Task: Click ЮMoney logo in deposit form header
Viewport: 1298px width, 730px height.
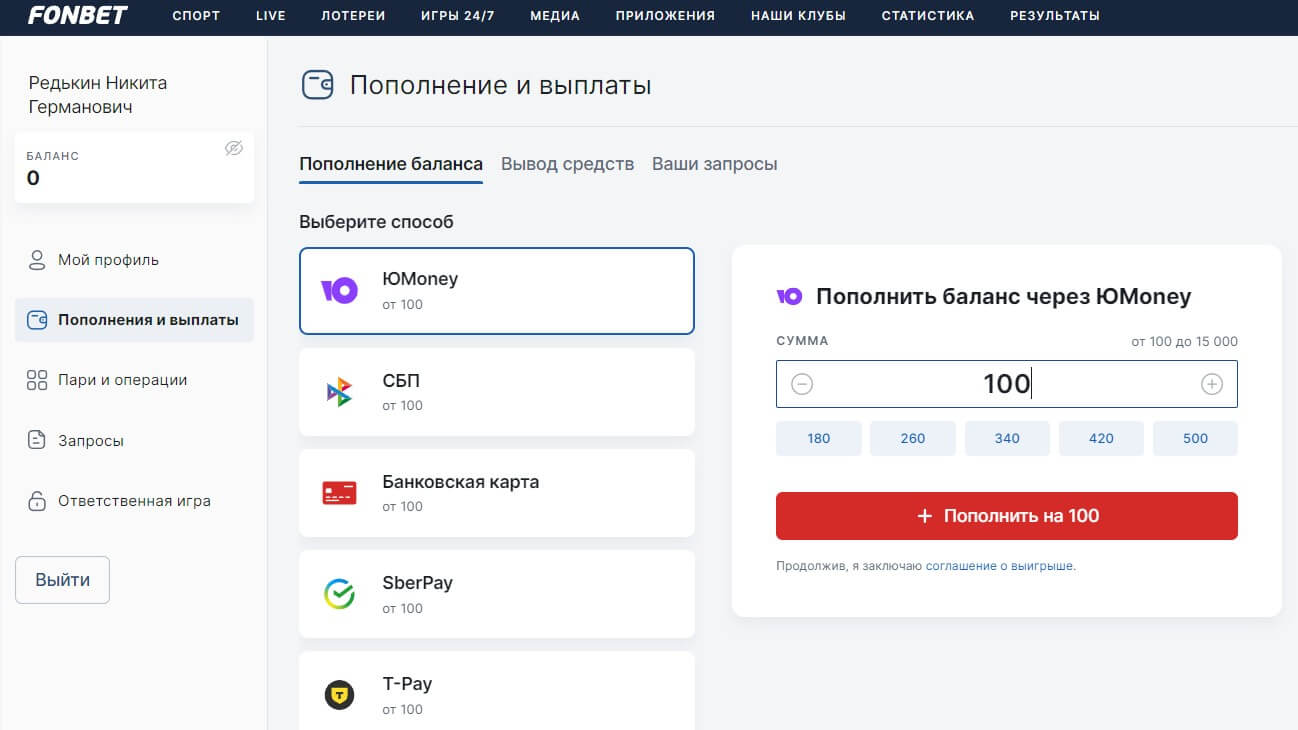Action: click(789, 296)
